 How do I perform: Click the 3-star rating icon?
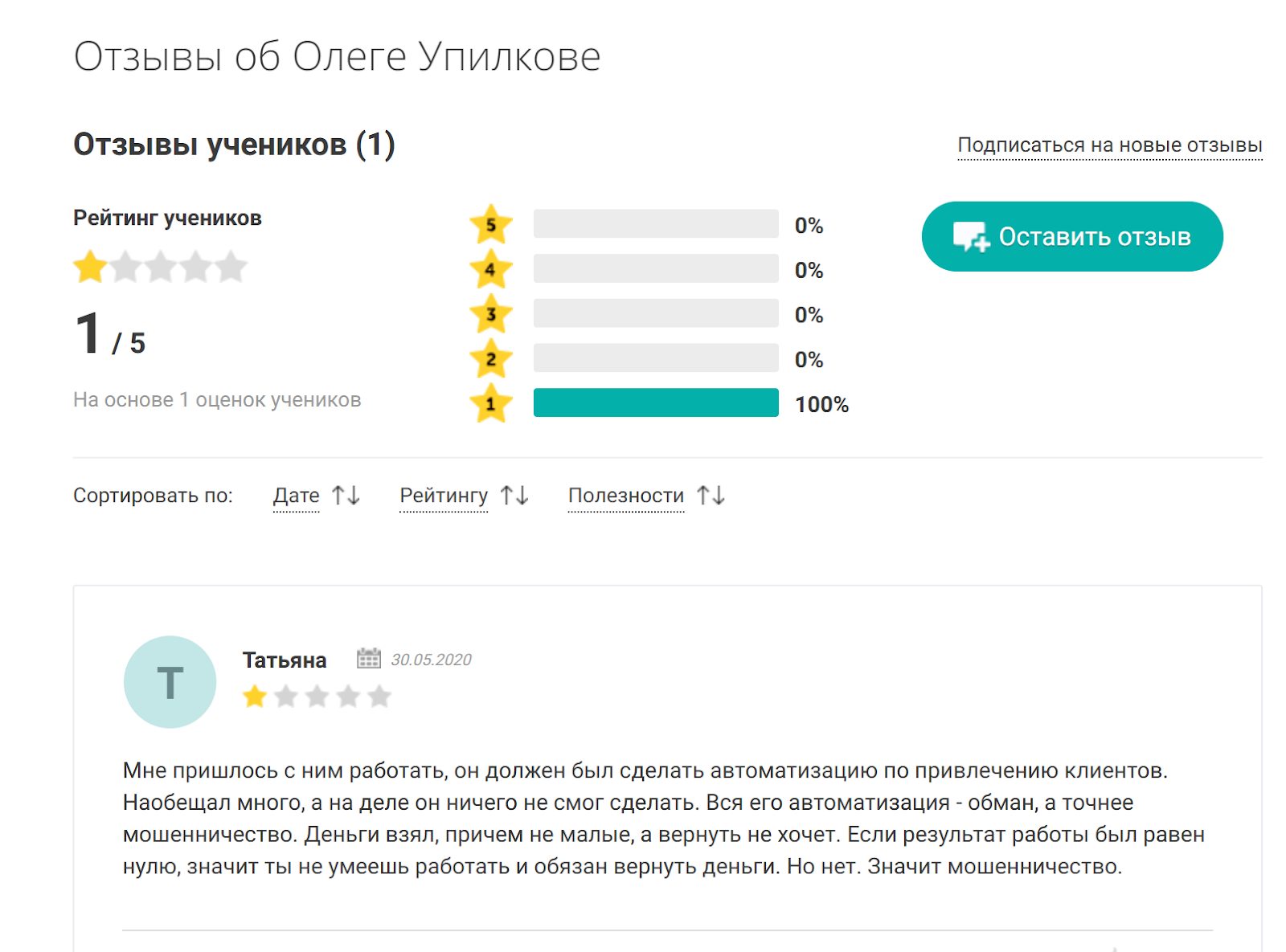pos(490,314)
